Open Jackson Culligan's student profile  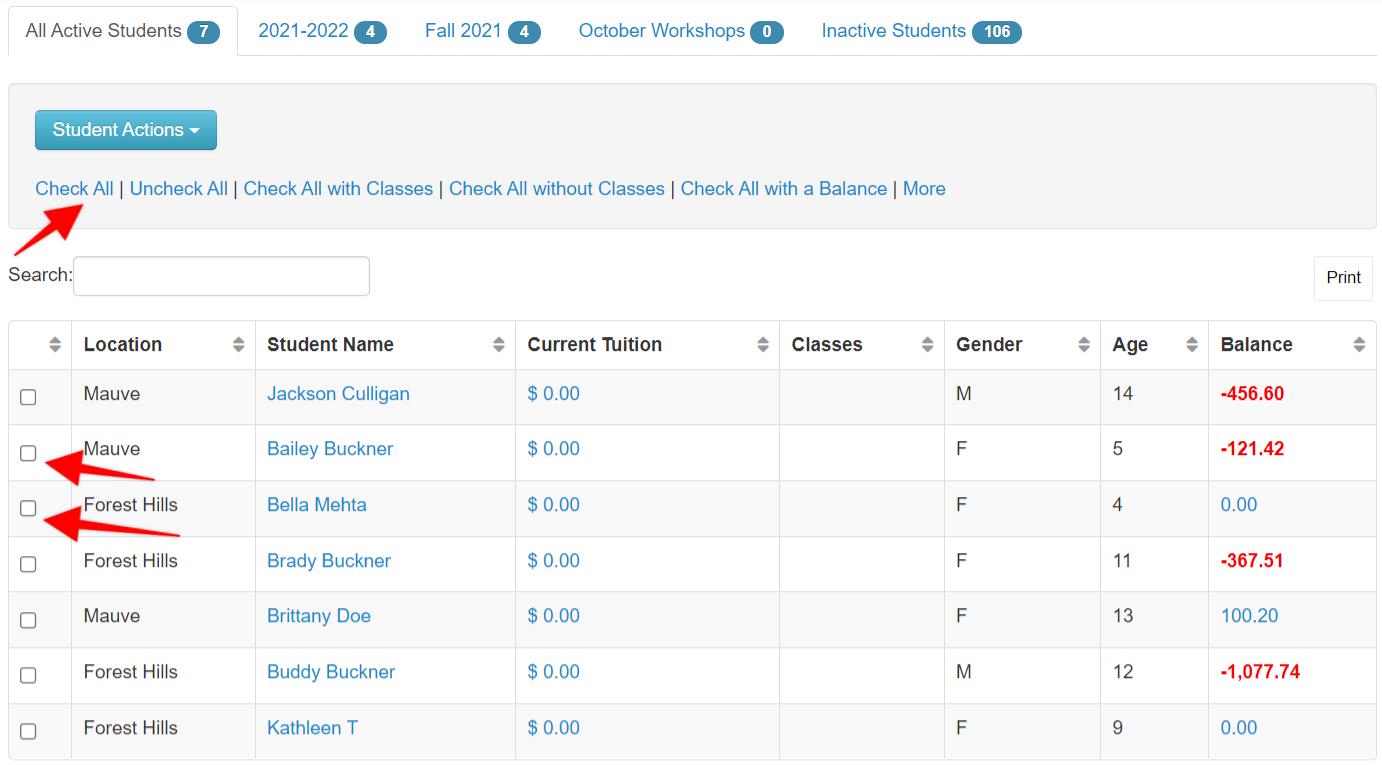338,394
